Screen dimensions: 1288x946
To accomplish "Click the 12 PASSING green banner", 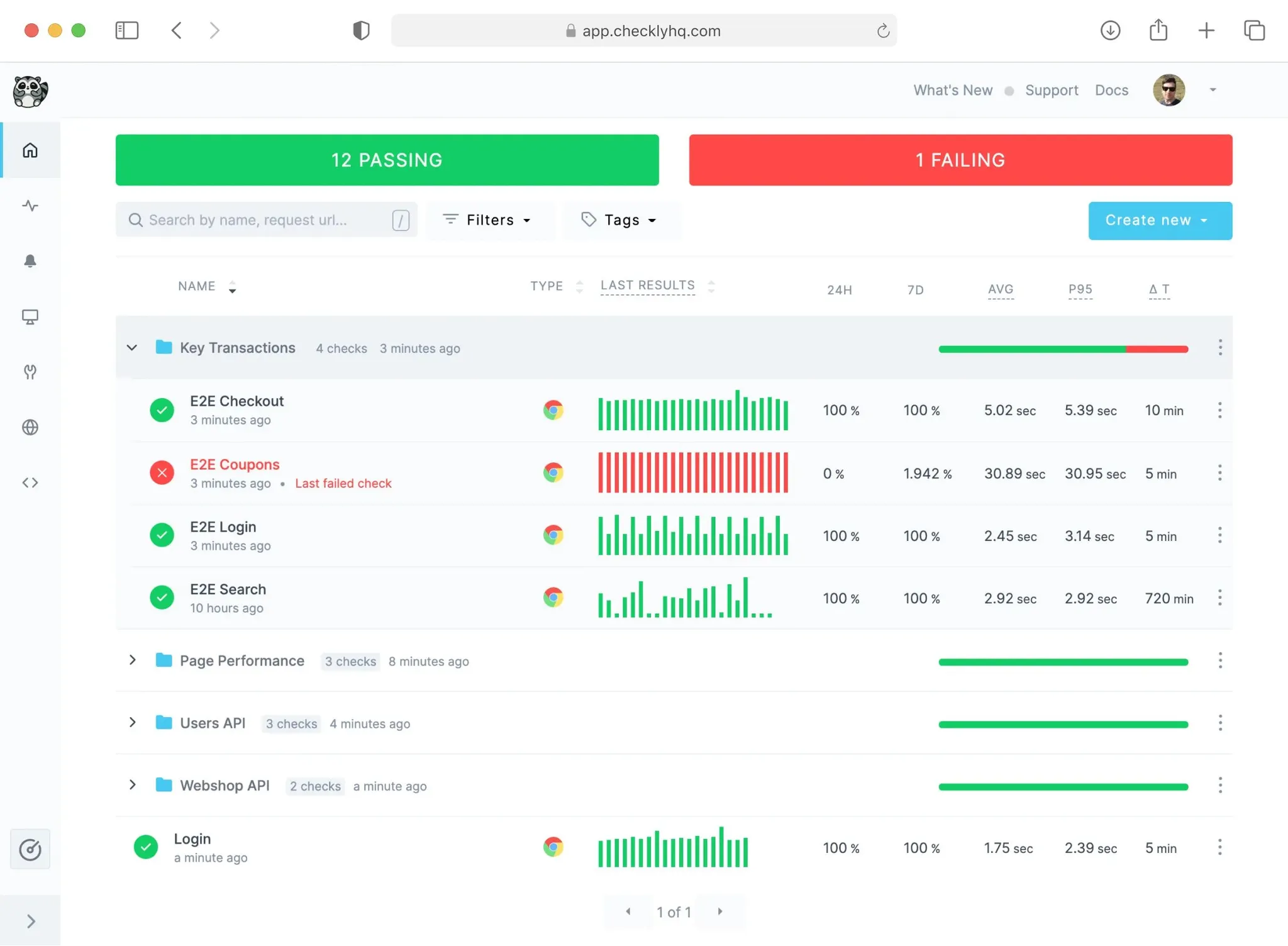I will [387, 160].
